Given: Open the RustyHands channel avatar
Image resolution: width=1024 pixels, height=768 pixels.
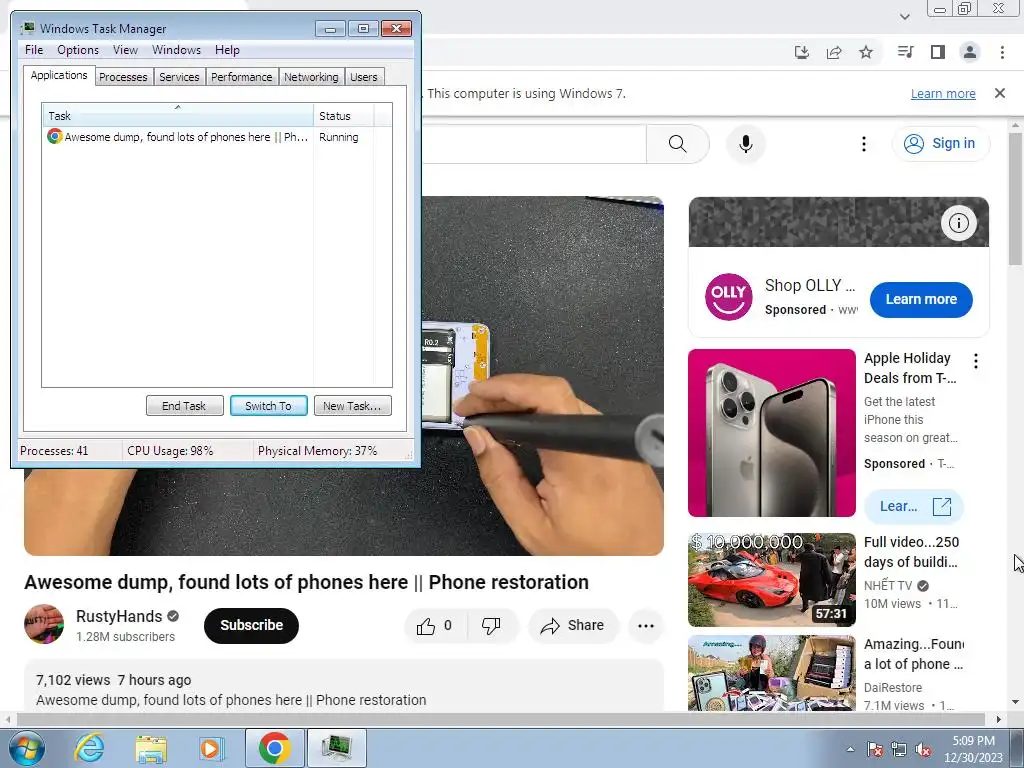Looking at the screenshot, I should coord(44,624).
